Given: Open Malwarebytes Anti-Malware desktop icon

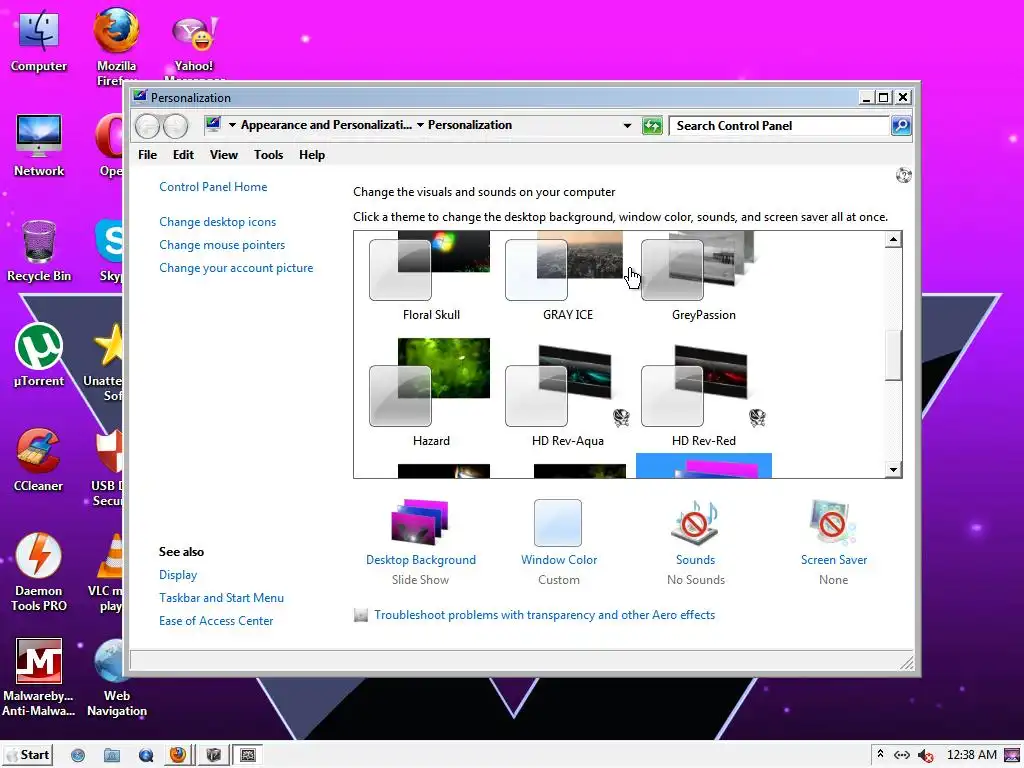Looking at the screenshot, I should coord(39,678).
